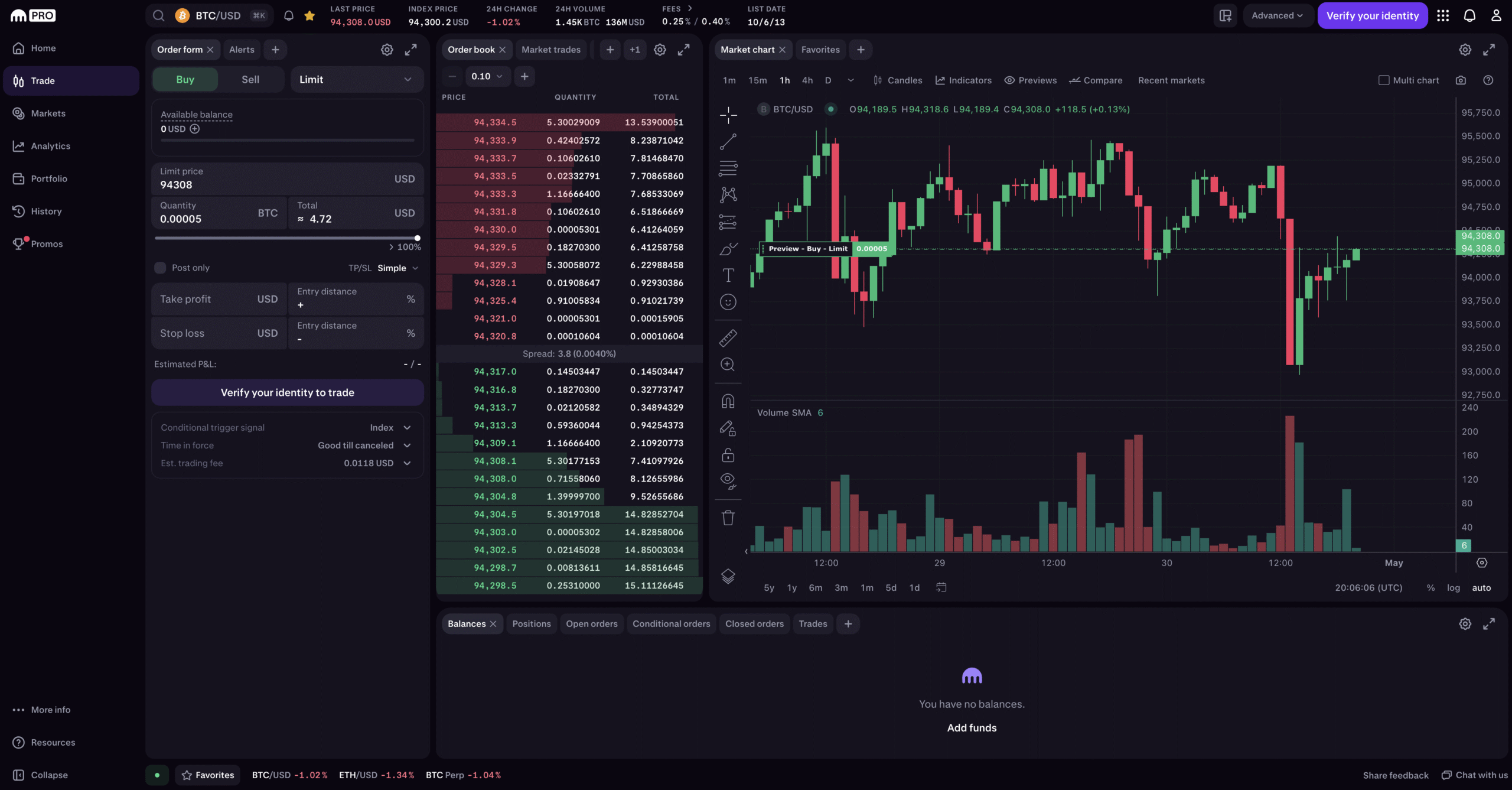Click the Quantity BTC input field
Viewport: 1512px width, 790px height.
click(x=219, y=213)
